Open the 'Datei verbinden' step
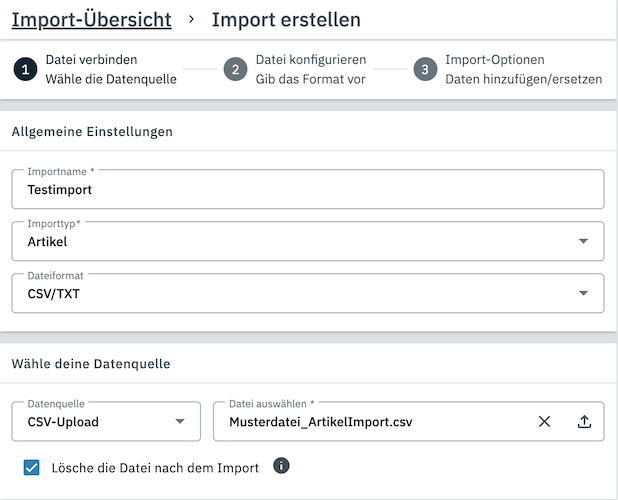Viewport: 618px width, 500px height. 91,60
